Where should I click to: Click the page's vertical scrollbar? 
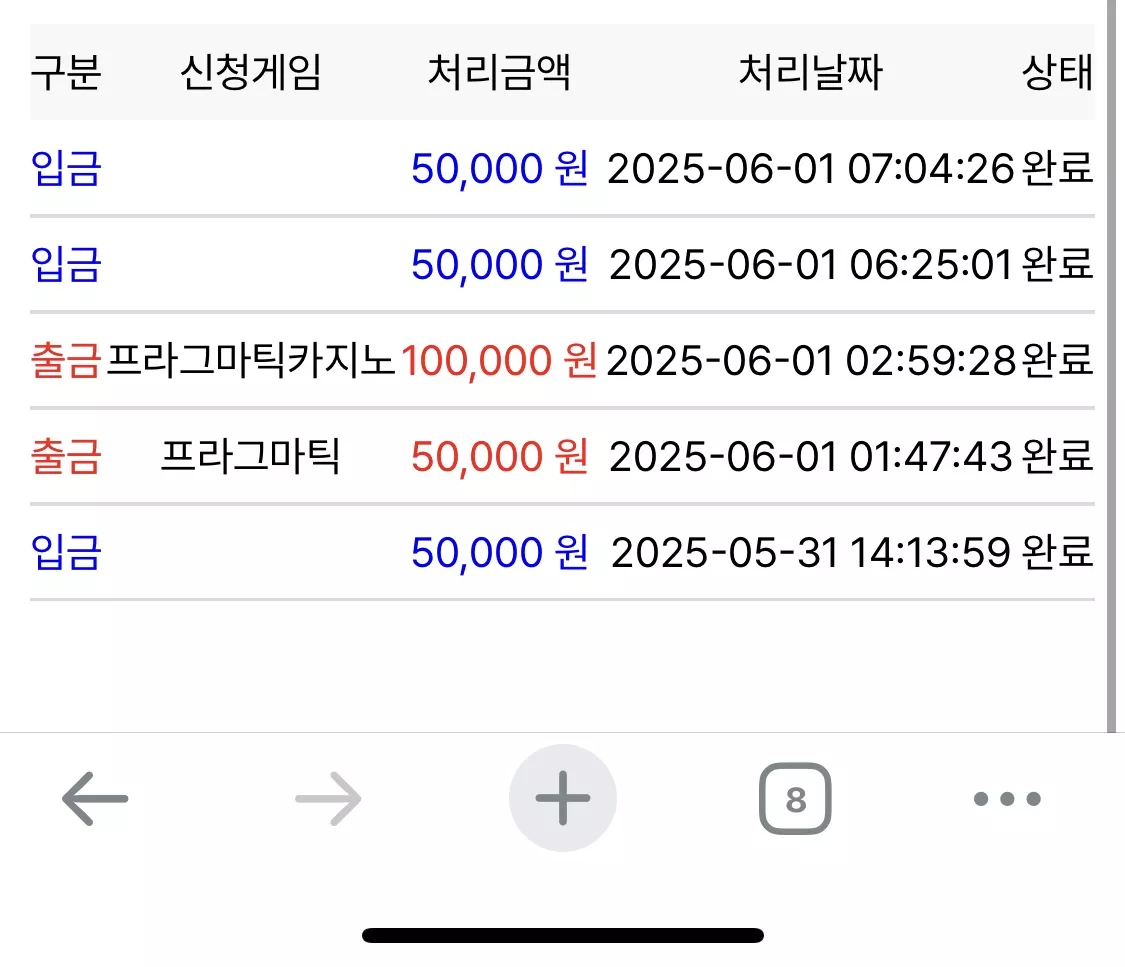click(1111, 366)
